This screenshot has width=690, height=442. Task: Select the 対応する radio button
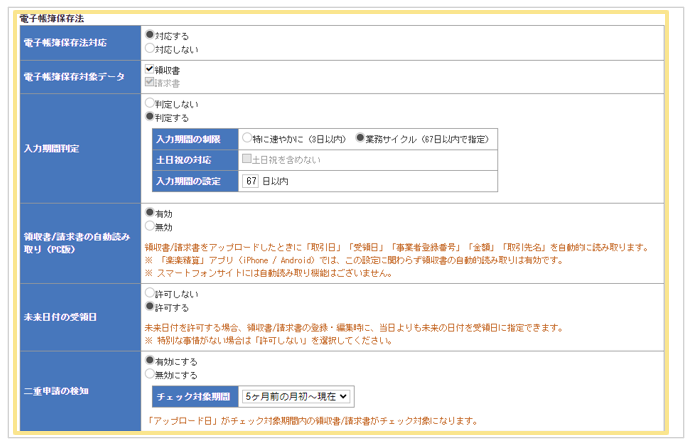[x=150, y=35]
